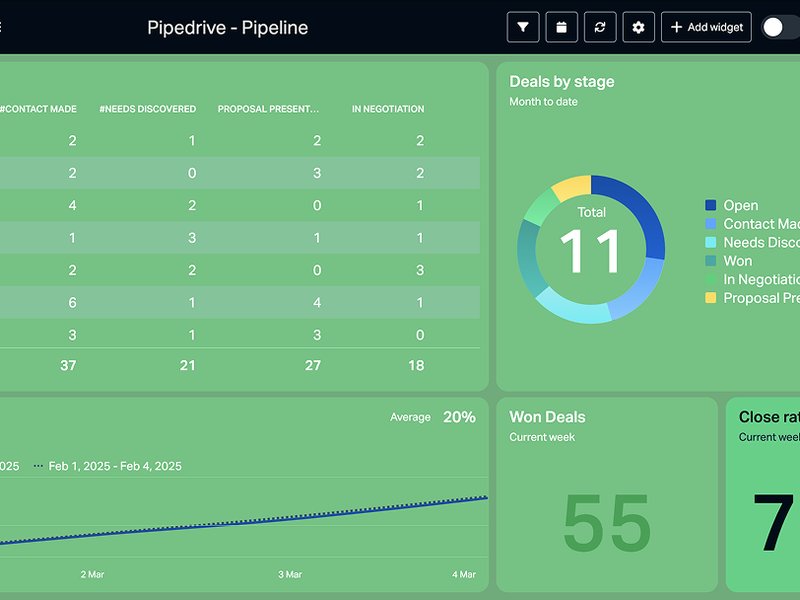This screenshot has height=600, width=800.
Task: Click the Month to date subtitle
Action: (543, 102)
